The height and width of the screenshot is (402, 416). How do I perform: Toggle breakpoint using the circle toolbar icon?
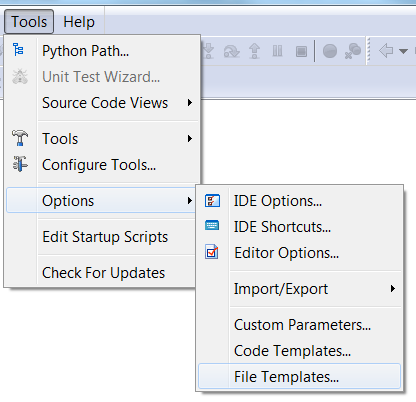330,51
